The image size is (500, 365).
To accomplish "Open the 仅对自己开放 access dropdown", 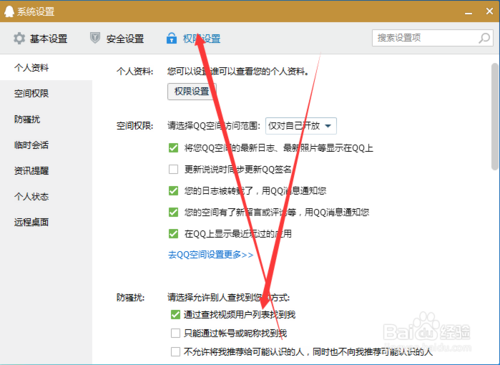I will [x=301, y=126].
